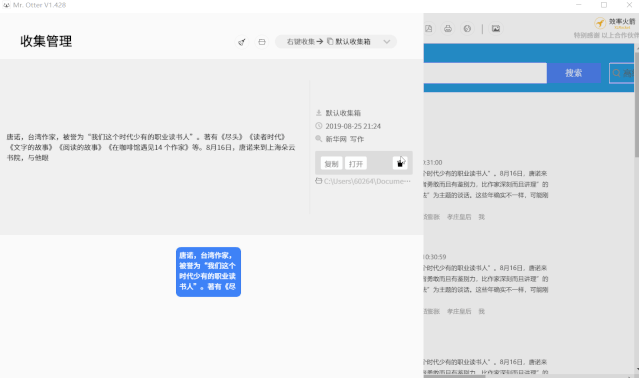Click the right pane vertical scrollbar thumb
Image resolution: width=639 pixels, height=378 pixels.
[637, 104]
